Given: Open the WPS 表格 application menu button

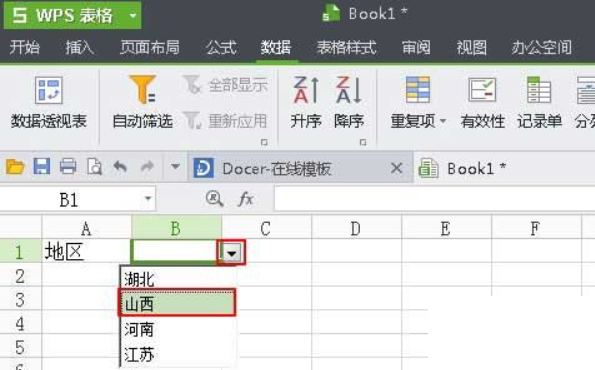Looking at the screenshot, I should point(72,15).
